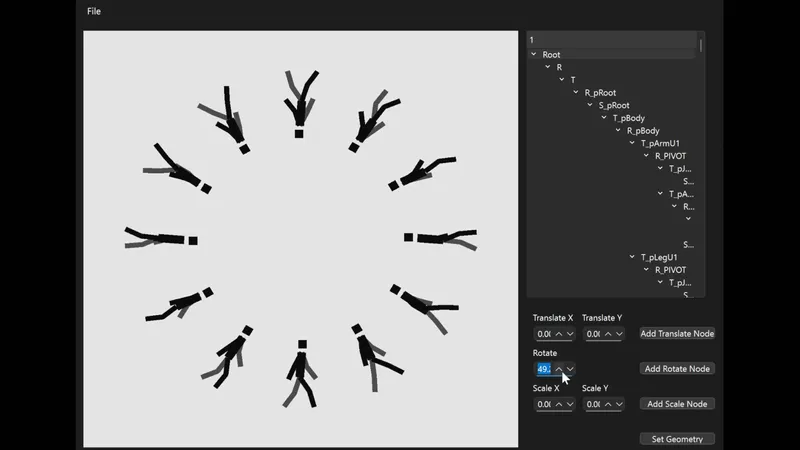Click the scene tree vertical scrollbar thumb
The height and width of the screenshot is (450, 800).
tap(701, 46)
